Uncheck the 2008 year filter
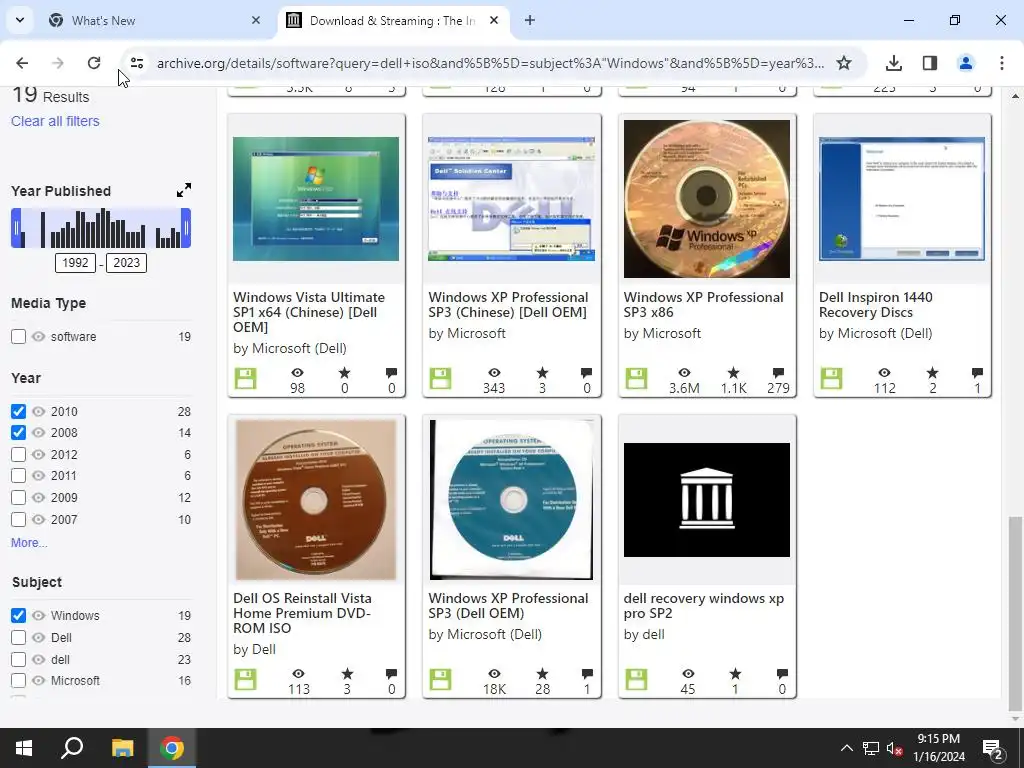Screen dimensions: 1024x768 (18, 432)
